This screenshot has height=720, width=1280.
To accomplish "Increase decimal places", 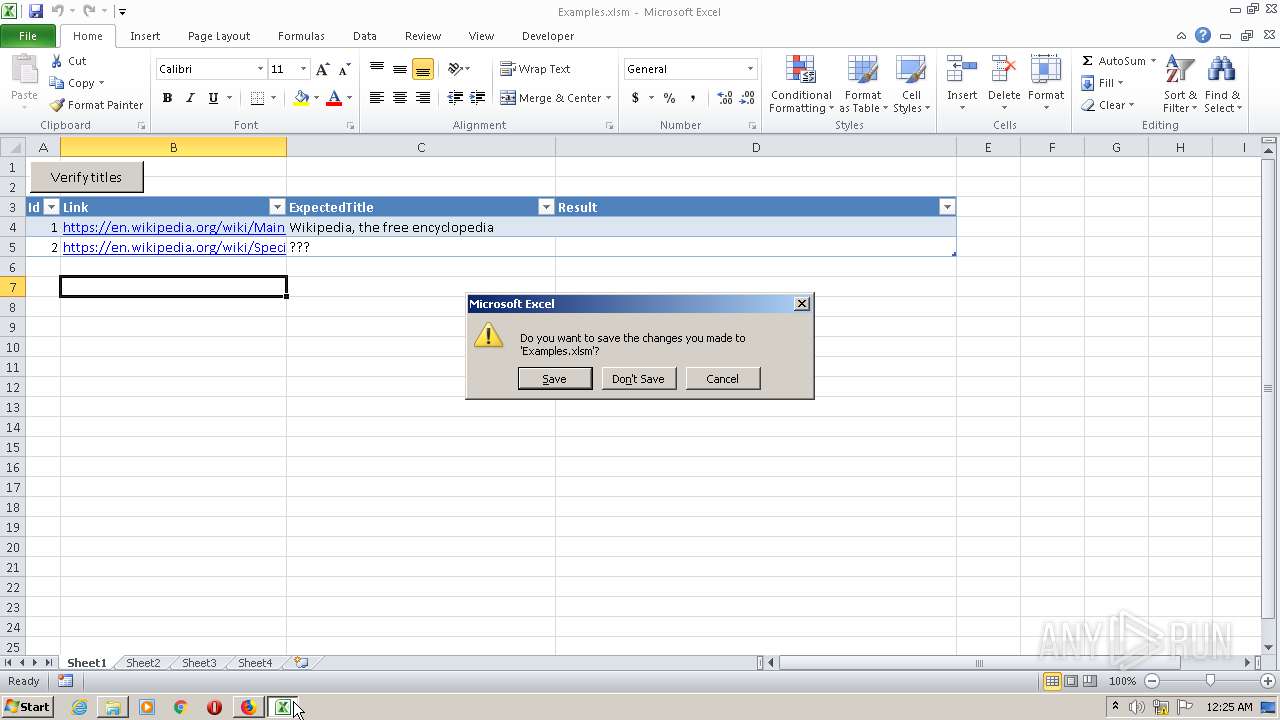I will click(725, 98).
